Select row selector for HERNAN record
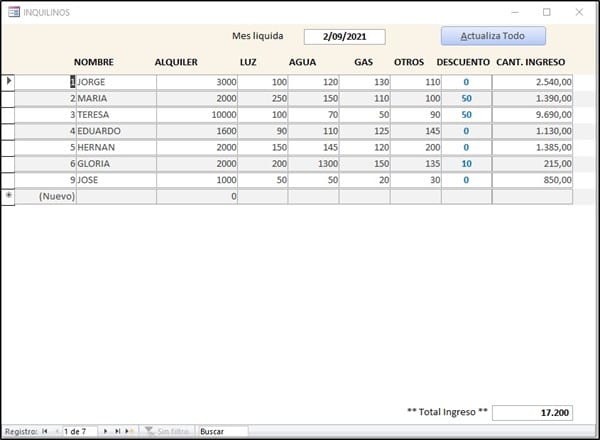This screenshot has height=440, width=600. tap(9, 147)
